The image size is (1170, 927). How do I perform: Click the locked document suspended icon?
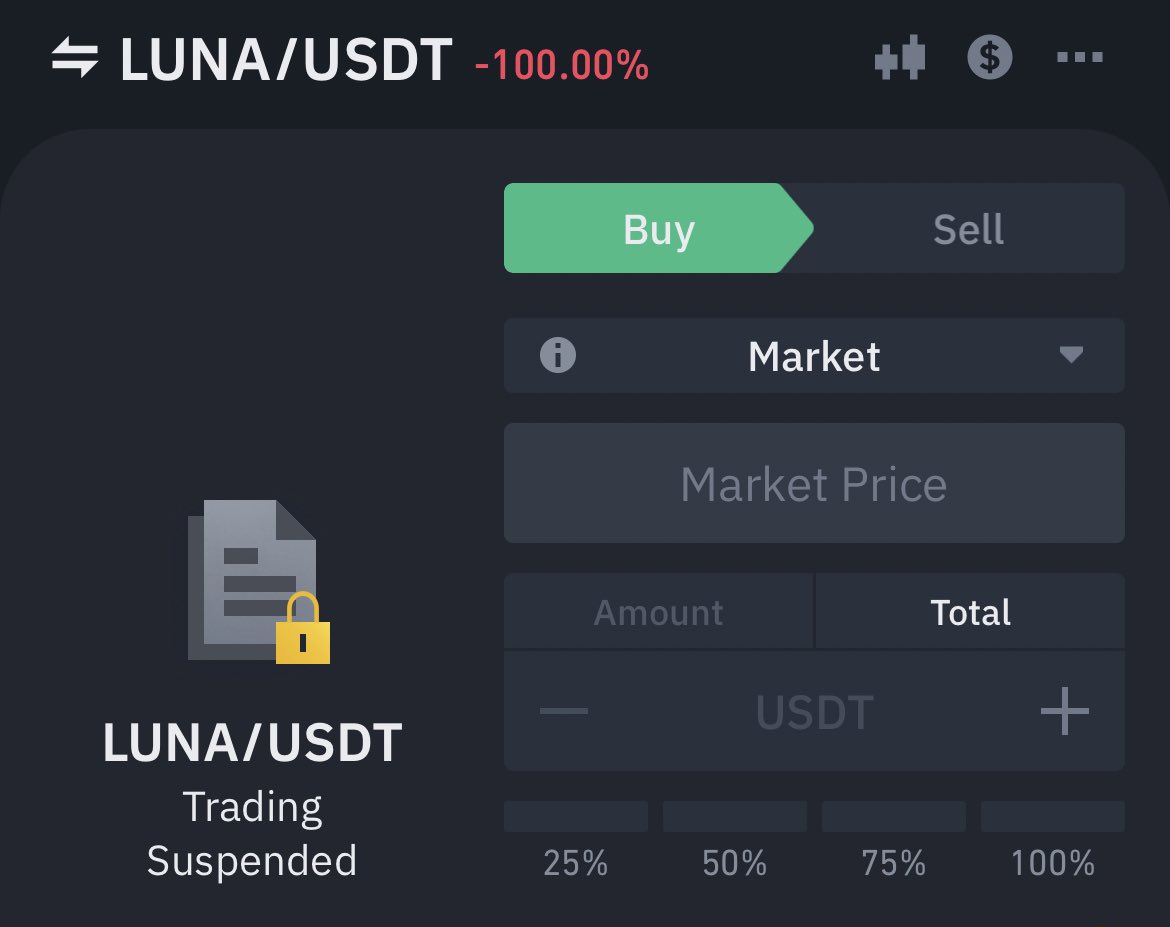[259, 581]
